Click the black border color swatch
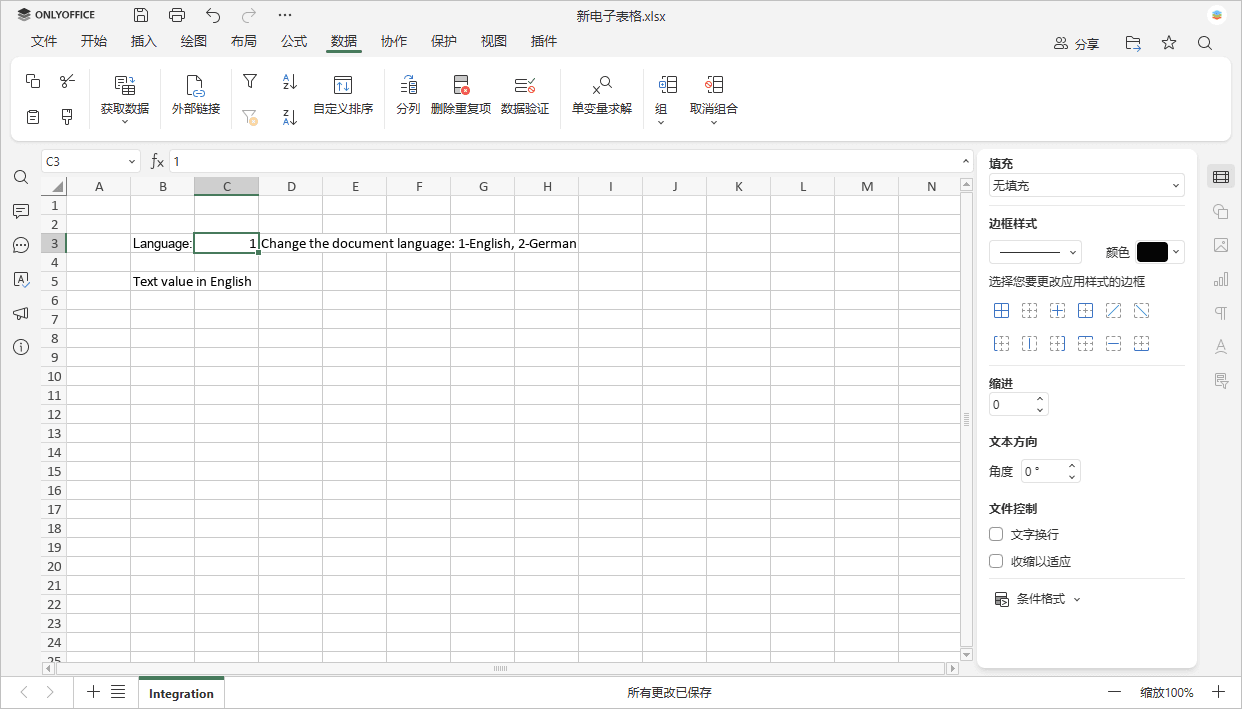Viewport: 1242px width, 709px height. (x=1152, y=252)
